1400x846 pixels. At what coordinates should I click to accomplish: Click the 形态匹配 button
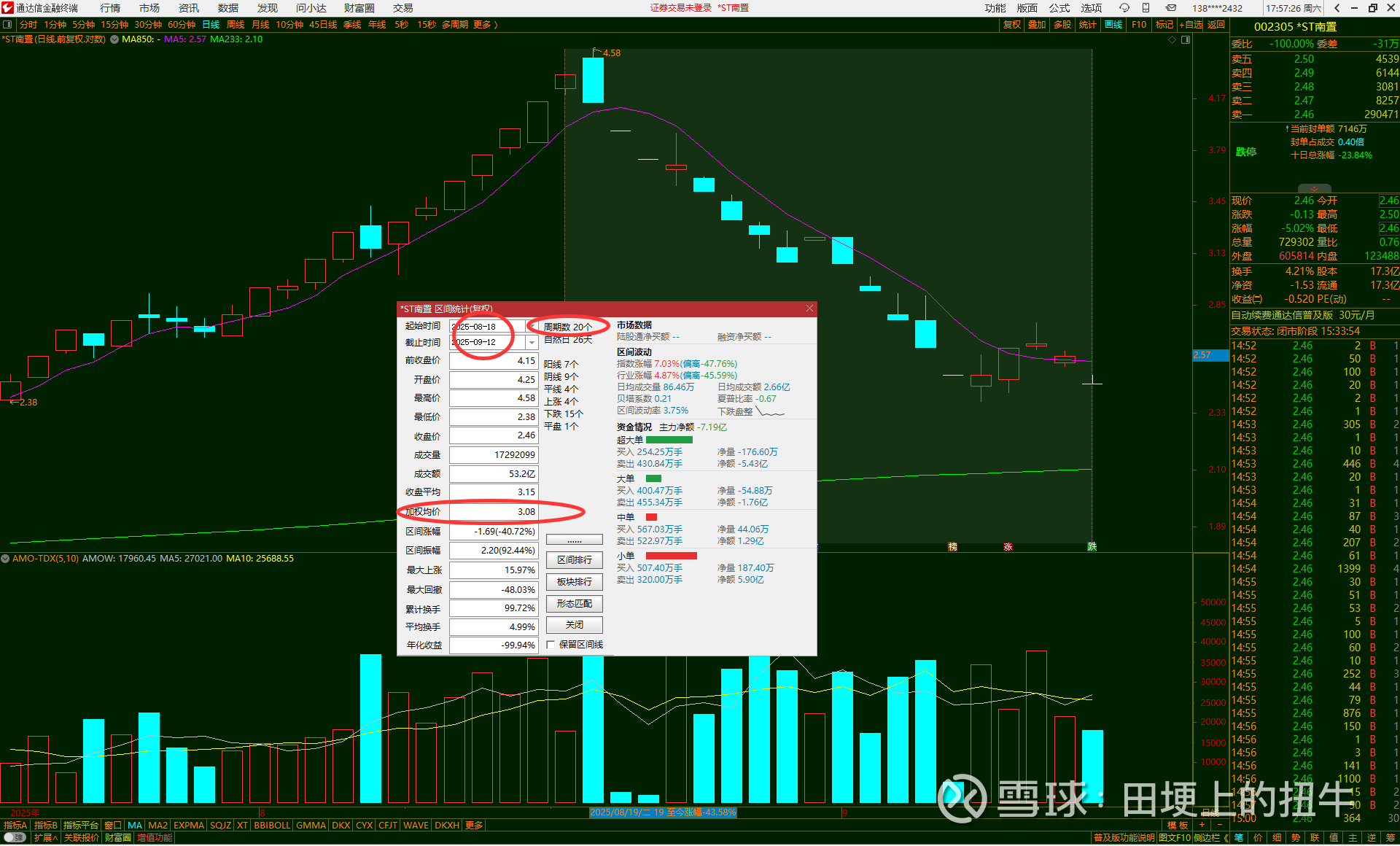574,604
